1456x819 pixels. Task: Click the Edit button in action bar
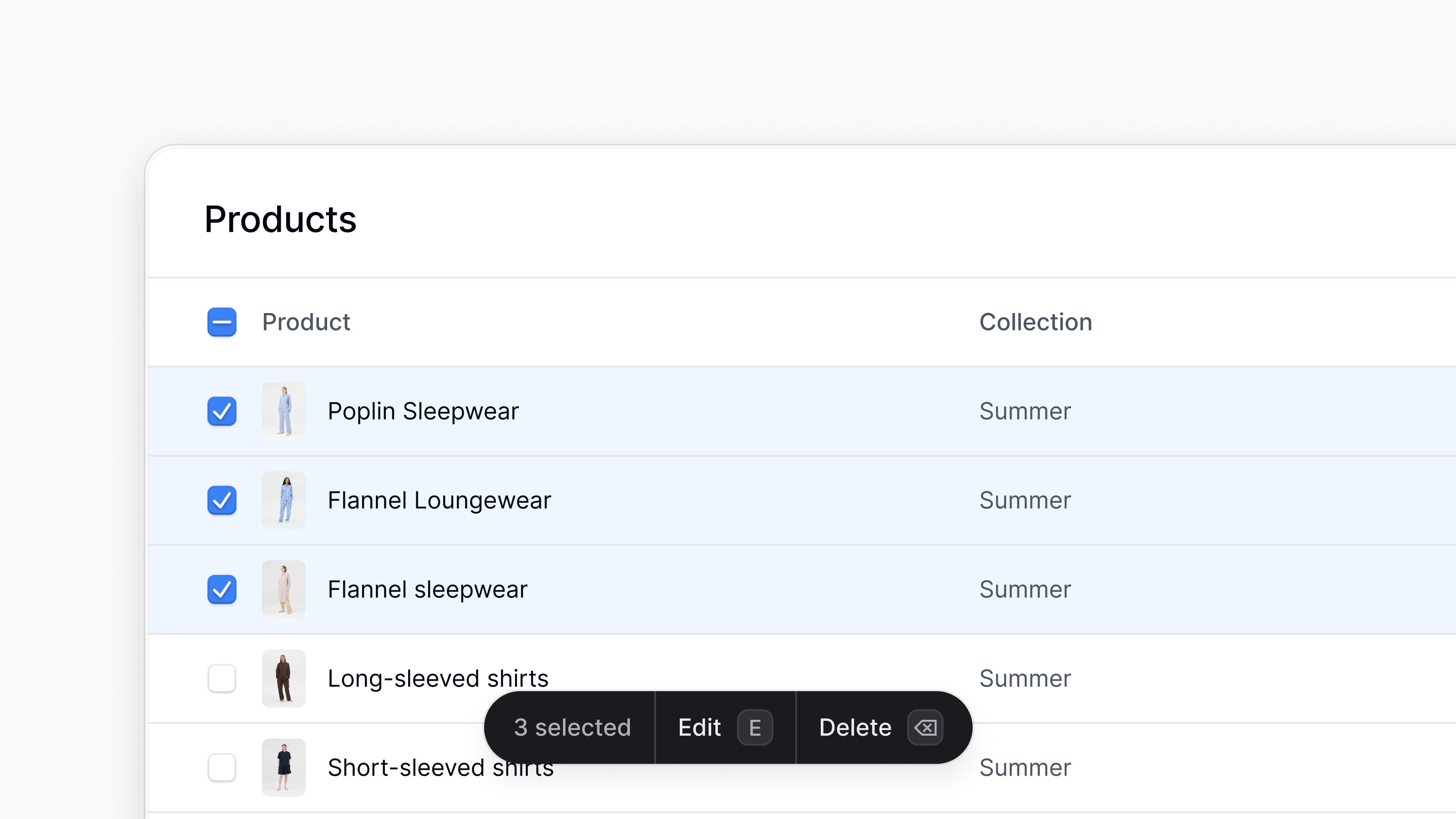click(x=725, y=728)
